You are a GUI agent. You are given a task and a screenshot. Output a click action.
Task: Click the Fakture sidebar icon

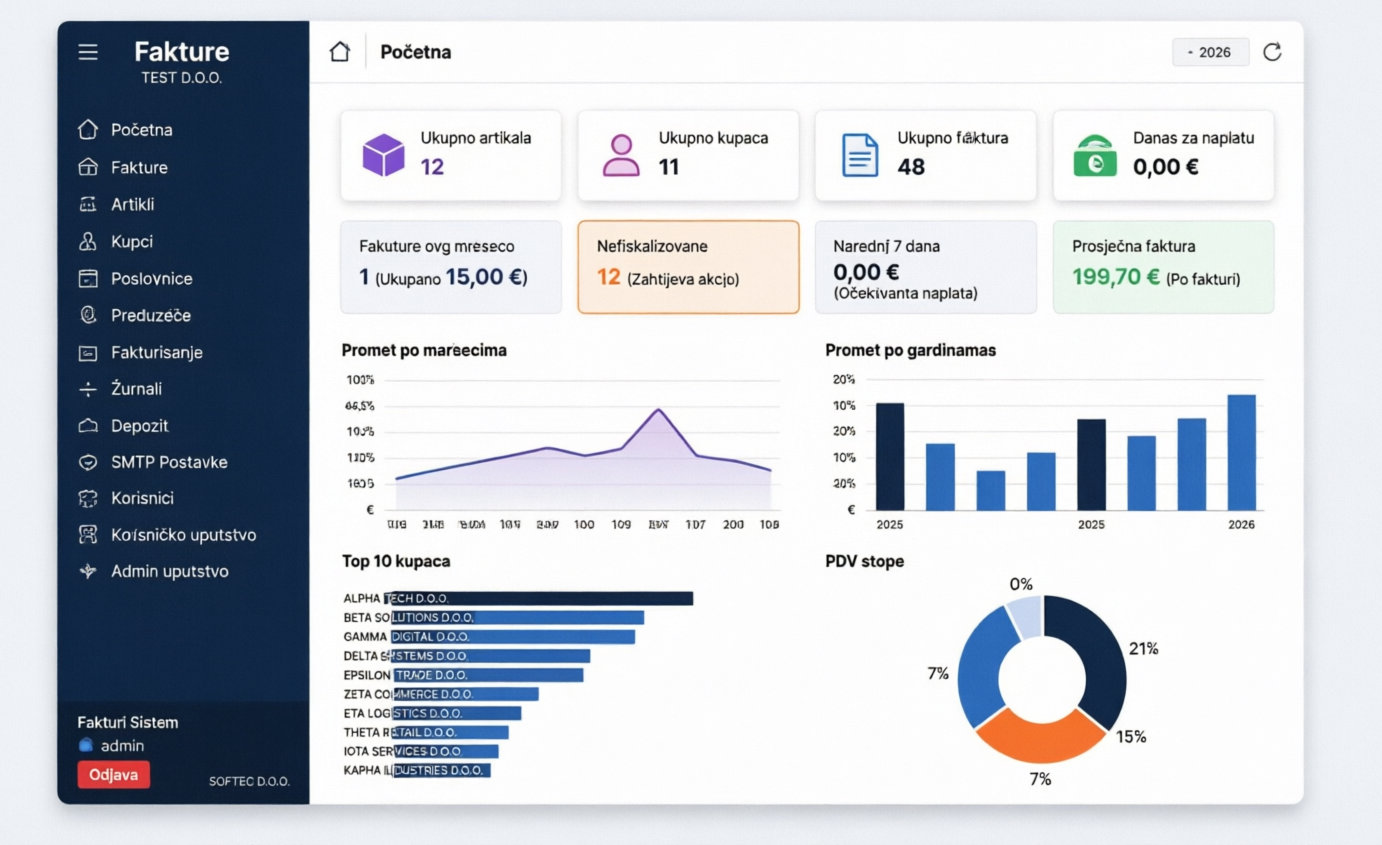coord(88,167)
